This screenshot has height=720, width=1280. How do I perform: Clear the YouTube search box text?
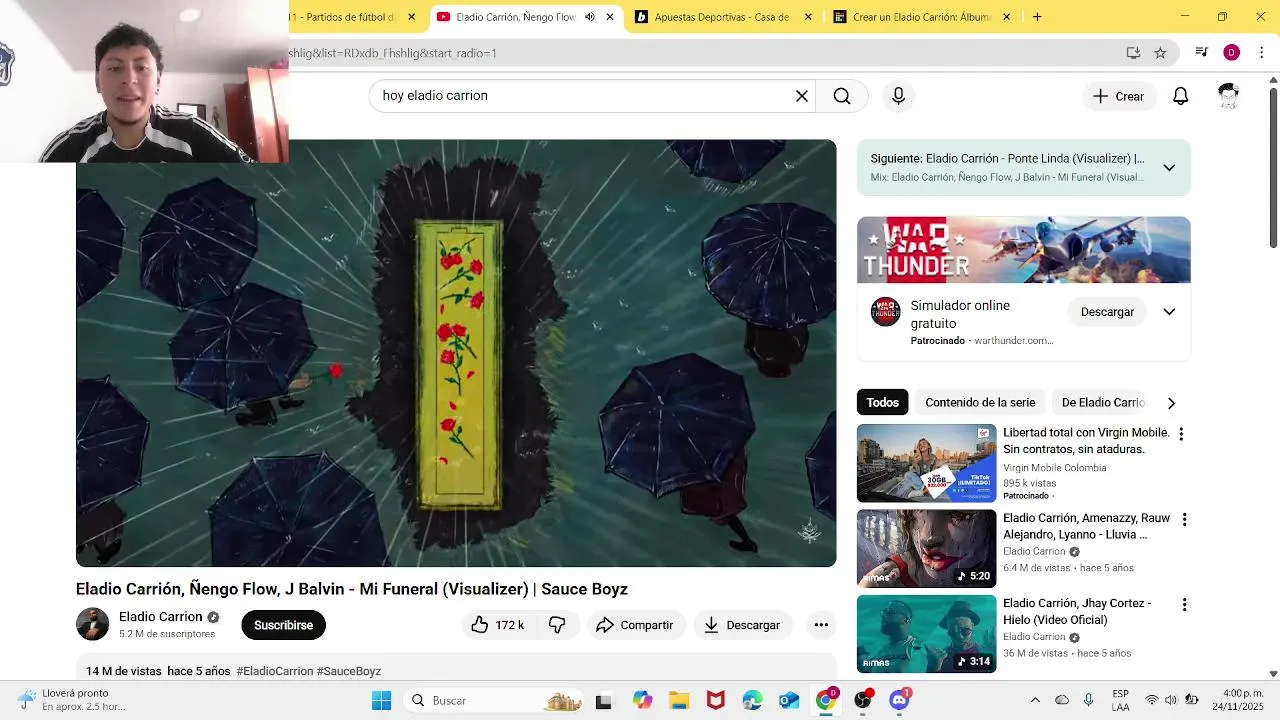click(801, 96)
